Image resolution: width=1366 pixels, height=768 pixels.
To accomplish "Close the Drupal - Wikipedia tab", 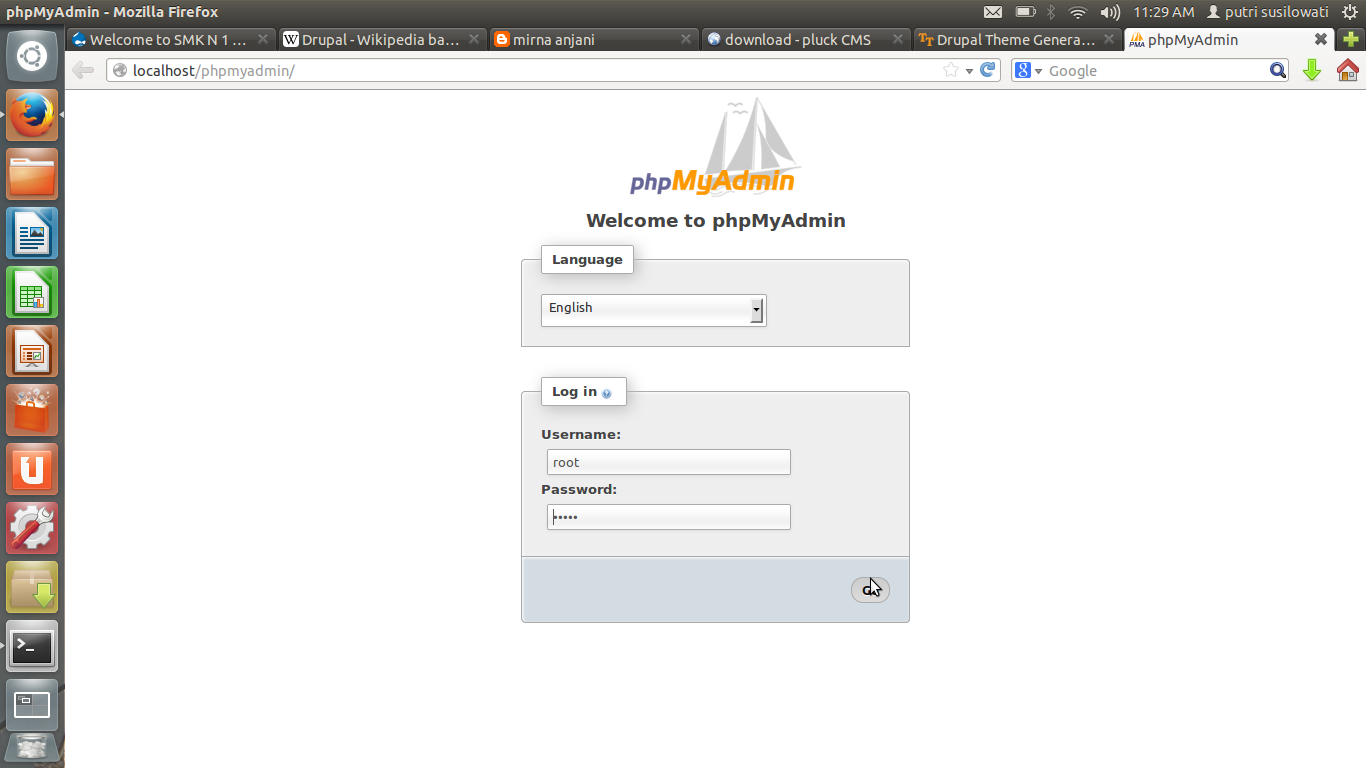I will coord(474,39).
